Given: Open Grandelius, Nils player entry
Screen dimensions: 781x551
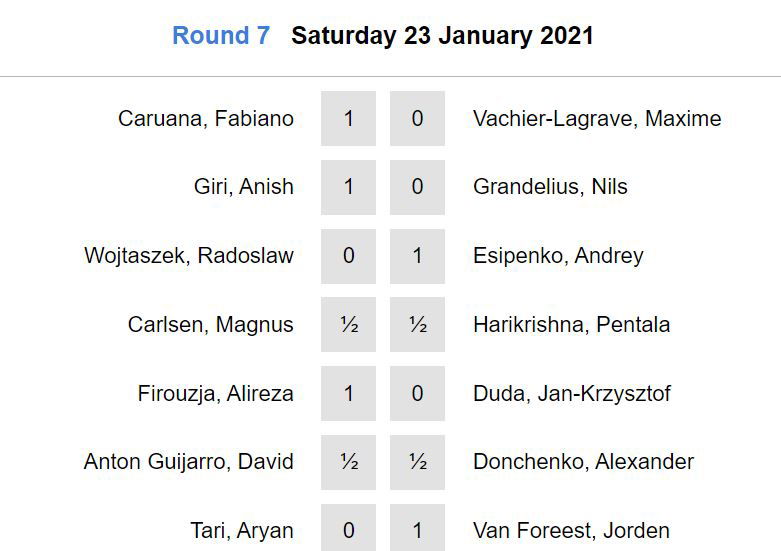Looking at the screenshot, I should (550, 187).
